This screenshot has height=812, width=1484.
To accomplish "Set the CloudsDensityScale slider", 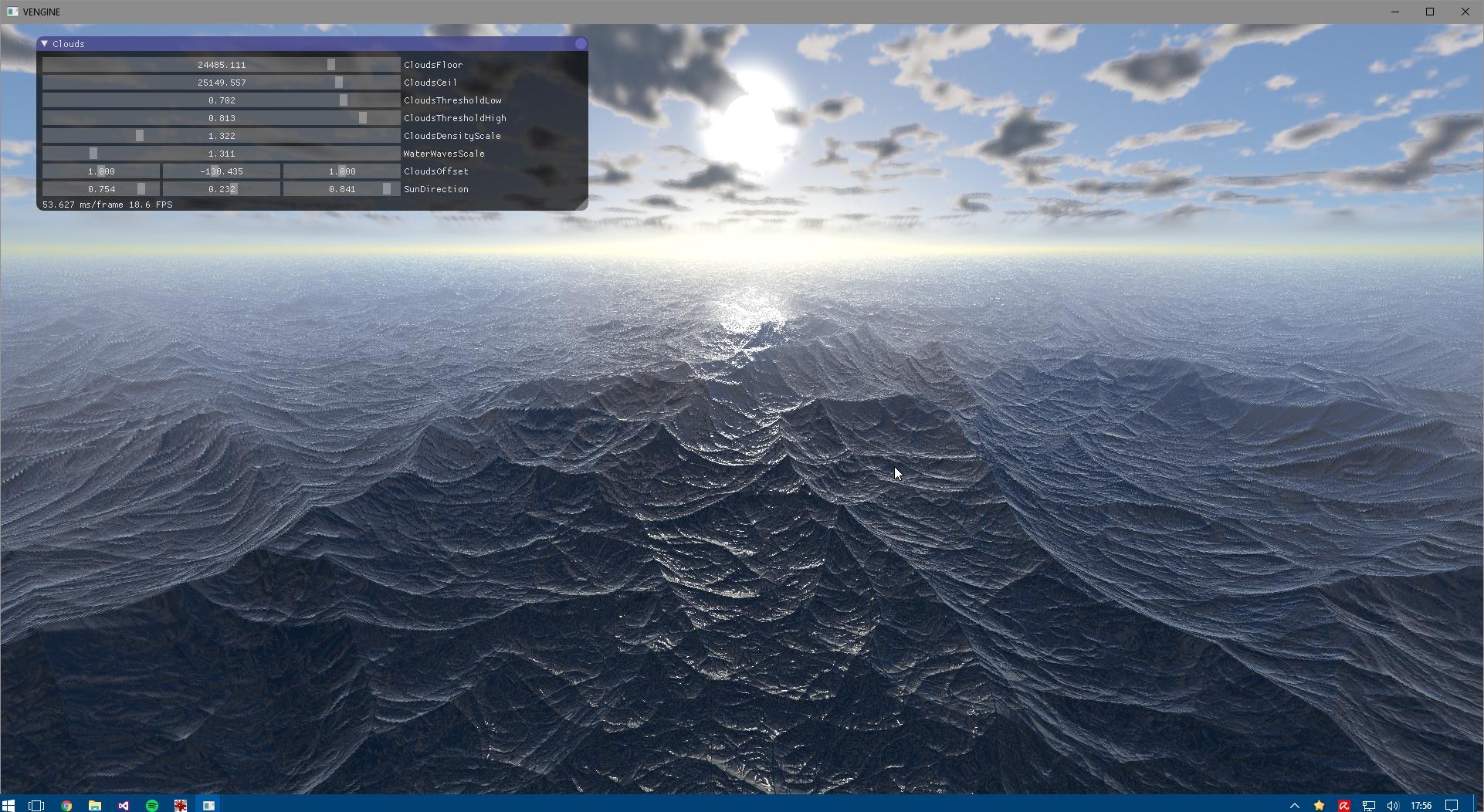I will click(x=221, y=136).
